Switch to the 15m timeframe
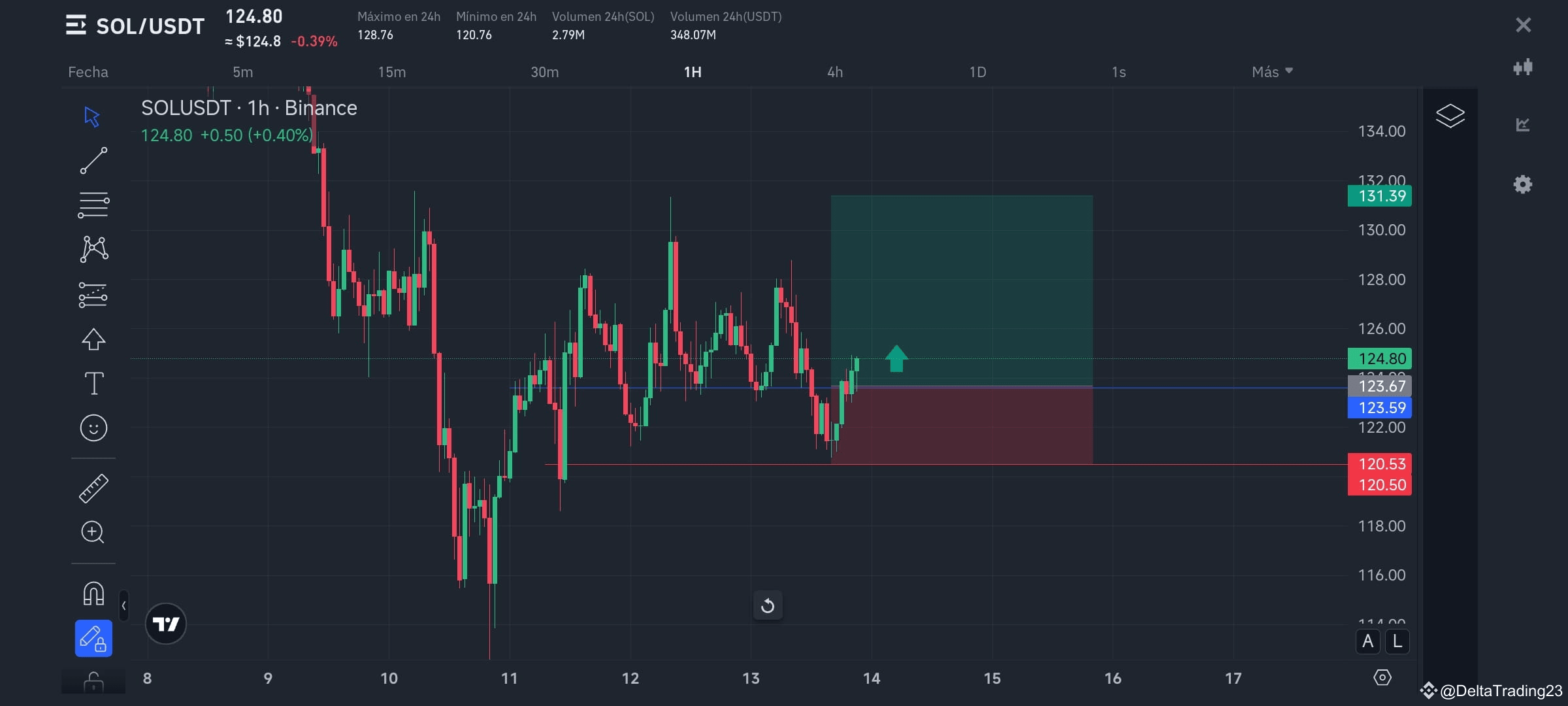The image size is (1568, 706). coord(392,72)
